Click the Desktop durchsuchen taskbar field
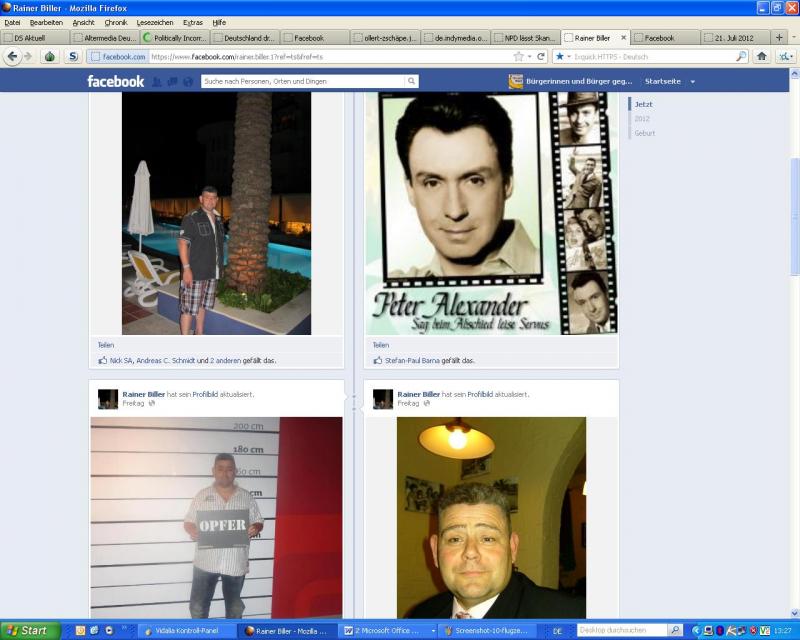The height and width of the screenshot is (640, 800). click(x=622, y=630)
